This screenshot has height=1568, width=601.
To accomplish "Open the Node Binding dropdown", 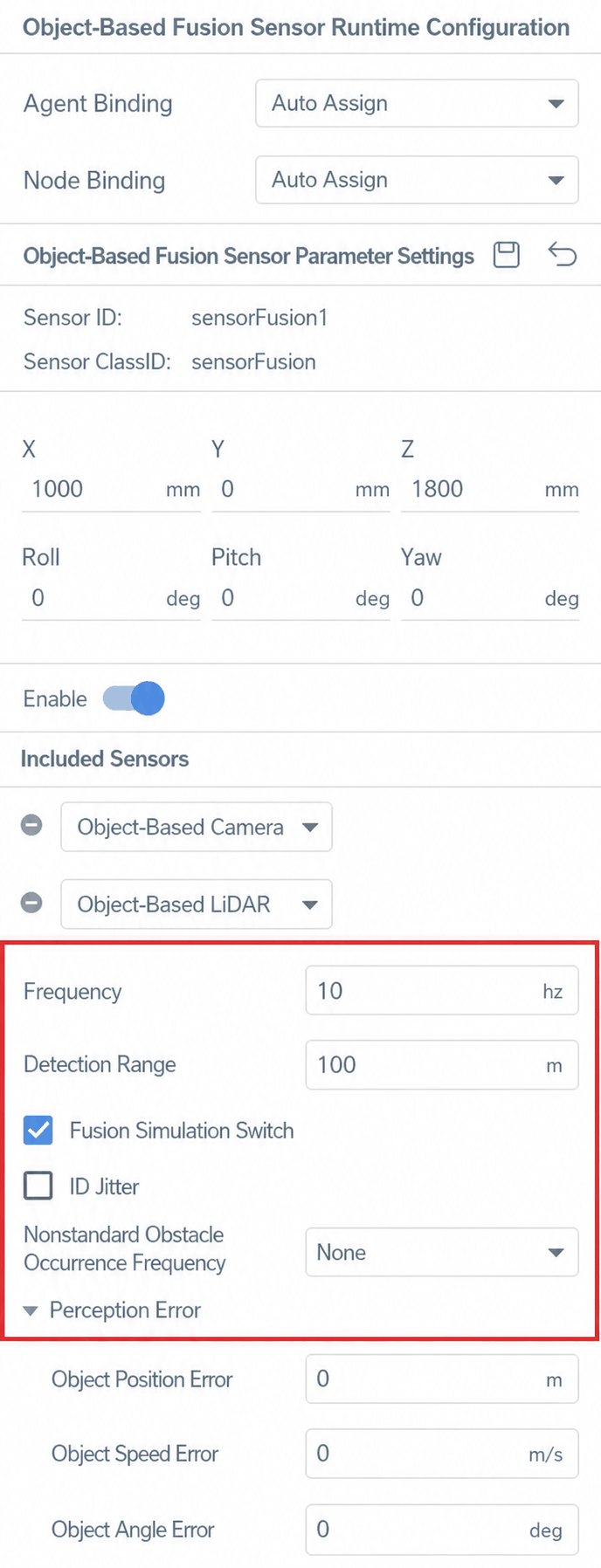I will tap(417, 180).
